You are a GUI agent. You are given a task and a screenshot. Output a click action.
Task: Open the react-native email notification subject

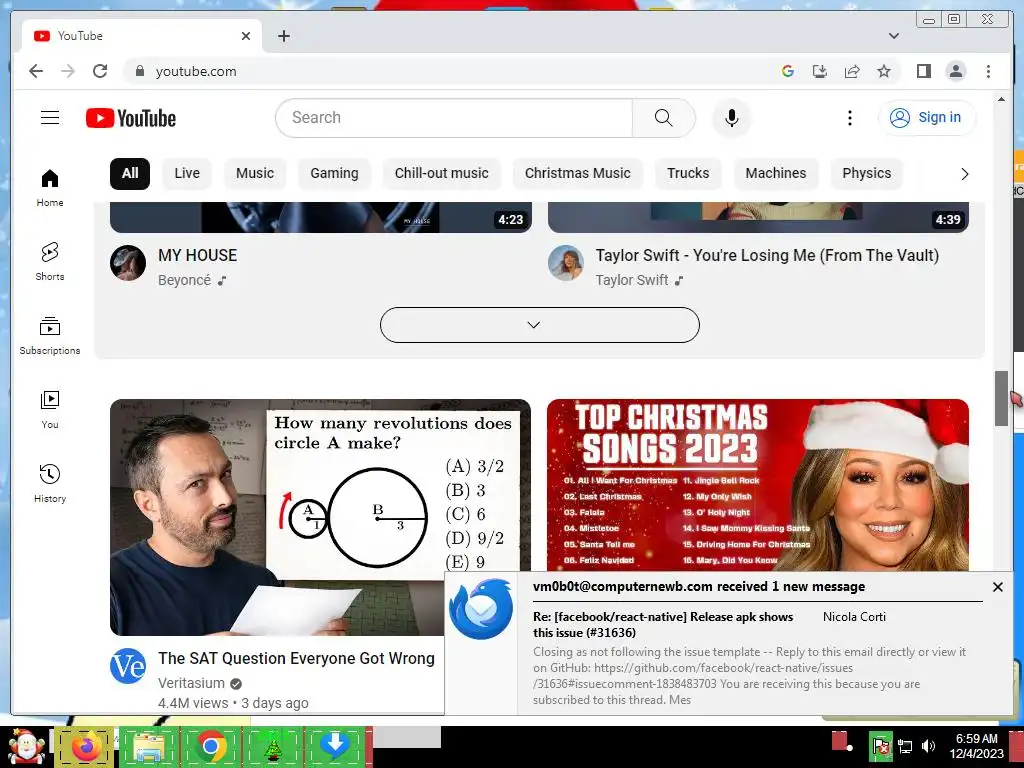pos(663,624)
